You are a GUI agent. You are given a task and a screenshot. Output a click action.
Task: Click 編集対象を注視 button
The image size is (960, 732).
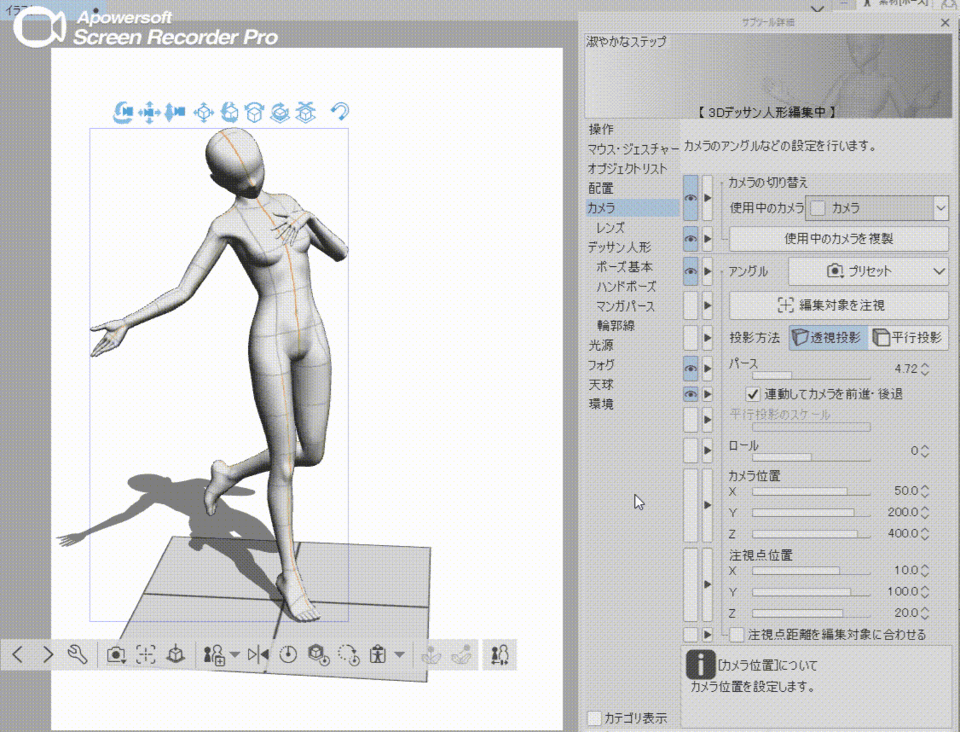(839, 305)
